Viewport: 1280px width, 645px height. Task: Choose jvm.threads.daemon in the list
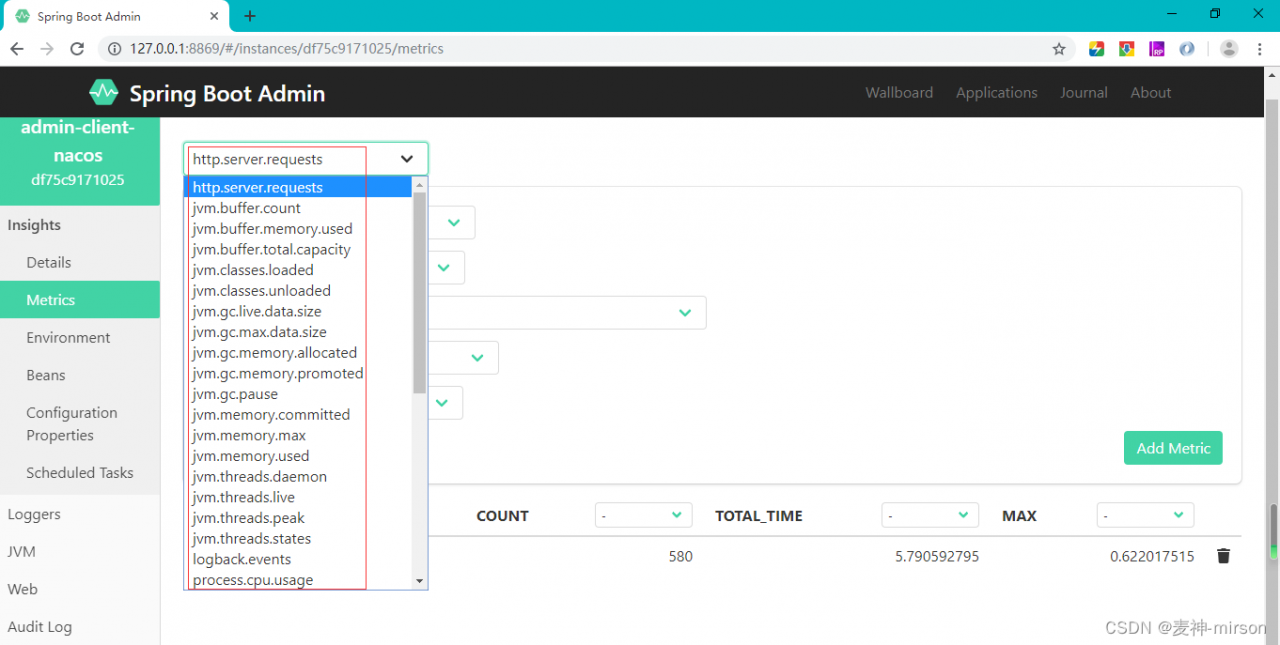[299, 477]
